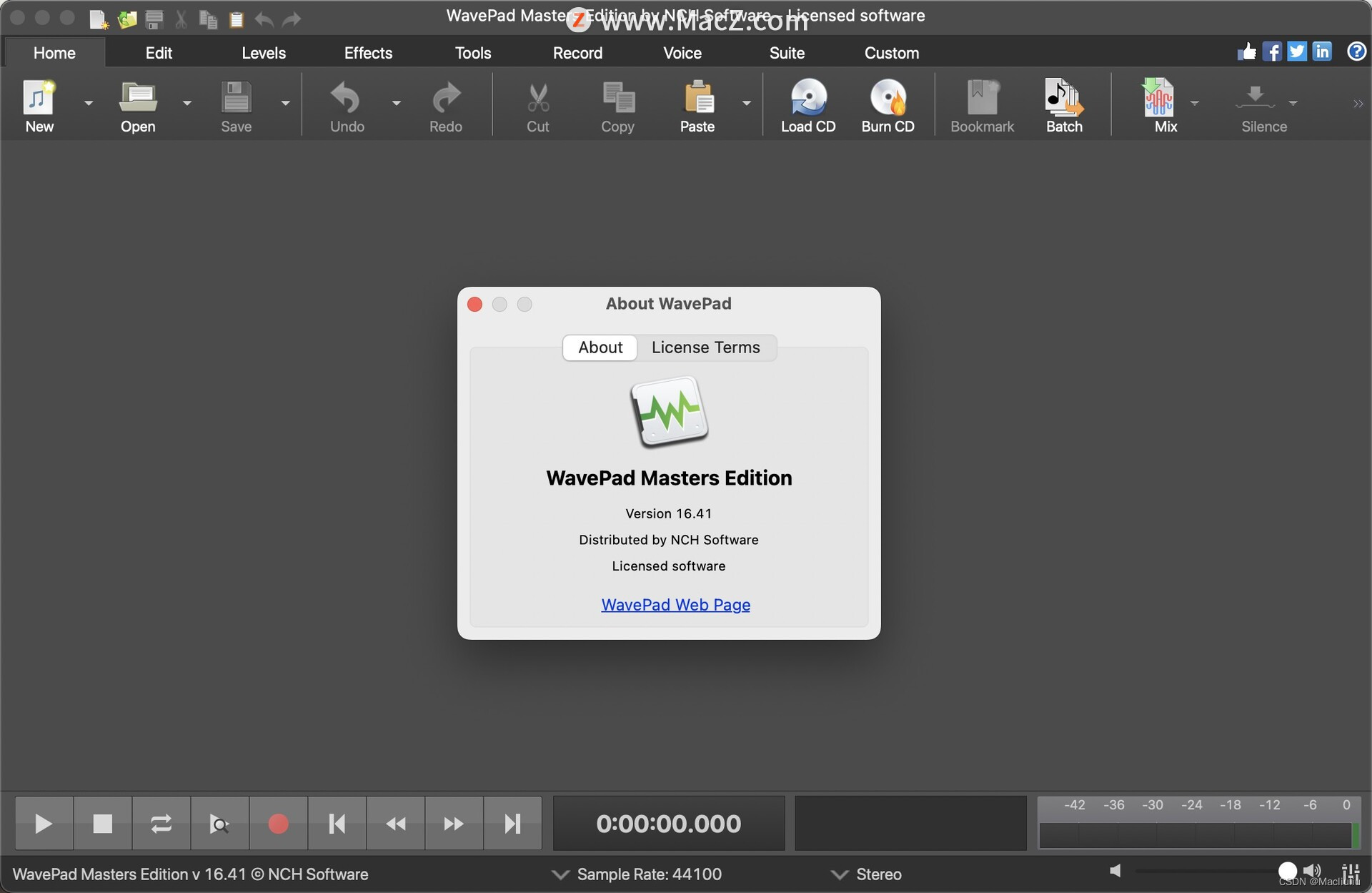1372x893 pixels.
Task: Switch to the Voice ribbon tab
Action: pos(682,53)
